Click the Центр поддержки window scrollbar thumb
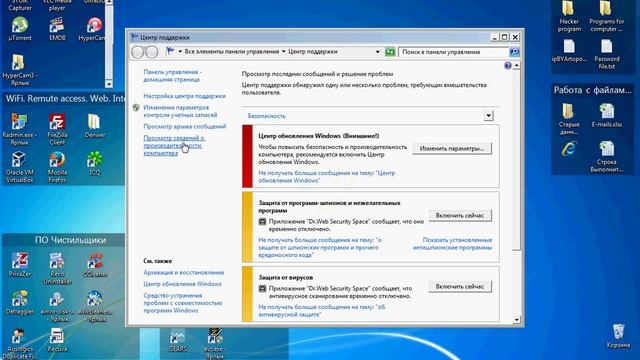This screenshot has height=360, width=640. 516,160
